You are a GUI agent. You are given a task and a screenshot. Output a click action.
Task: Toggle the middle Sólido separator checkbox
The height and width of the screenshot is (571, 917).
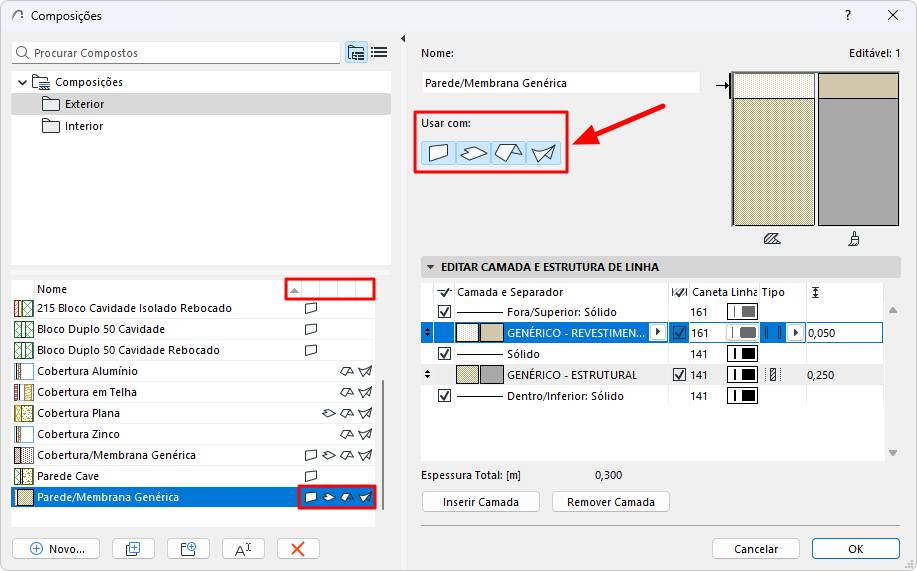[444, 354]
